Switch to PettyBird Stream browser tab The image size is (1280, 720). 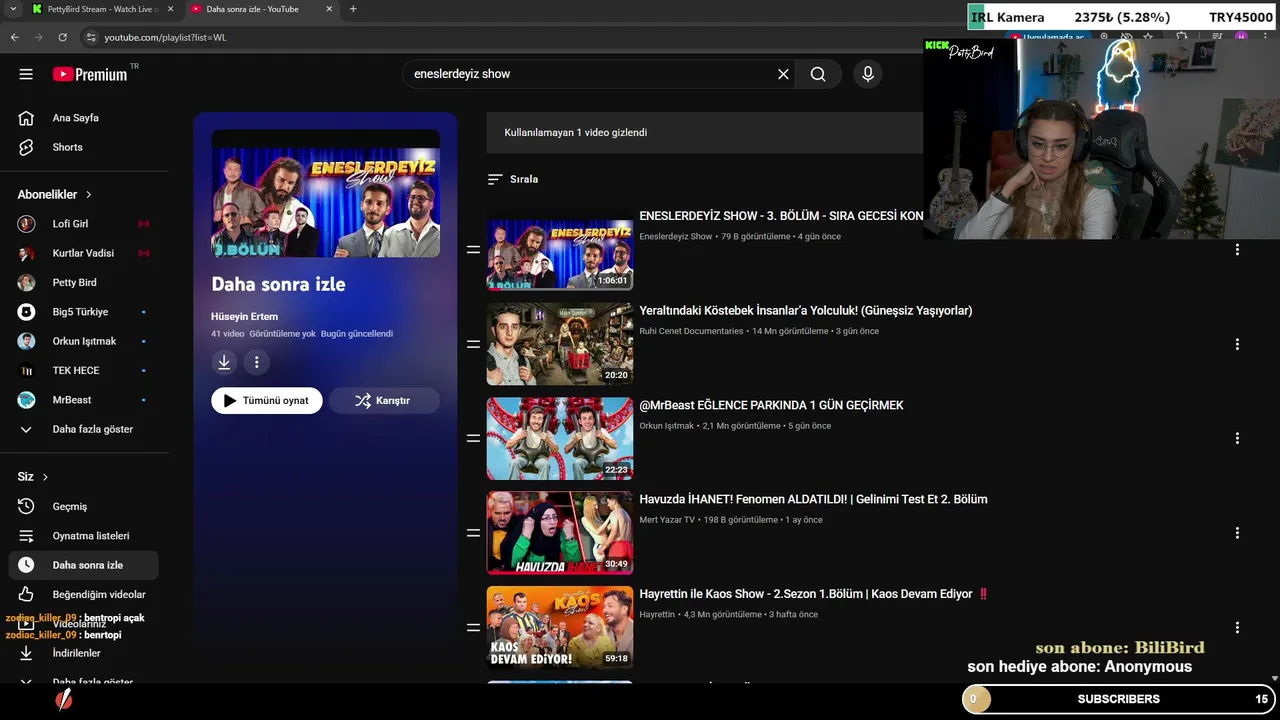[x=101, y=9]
